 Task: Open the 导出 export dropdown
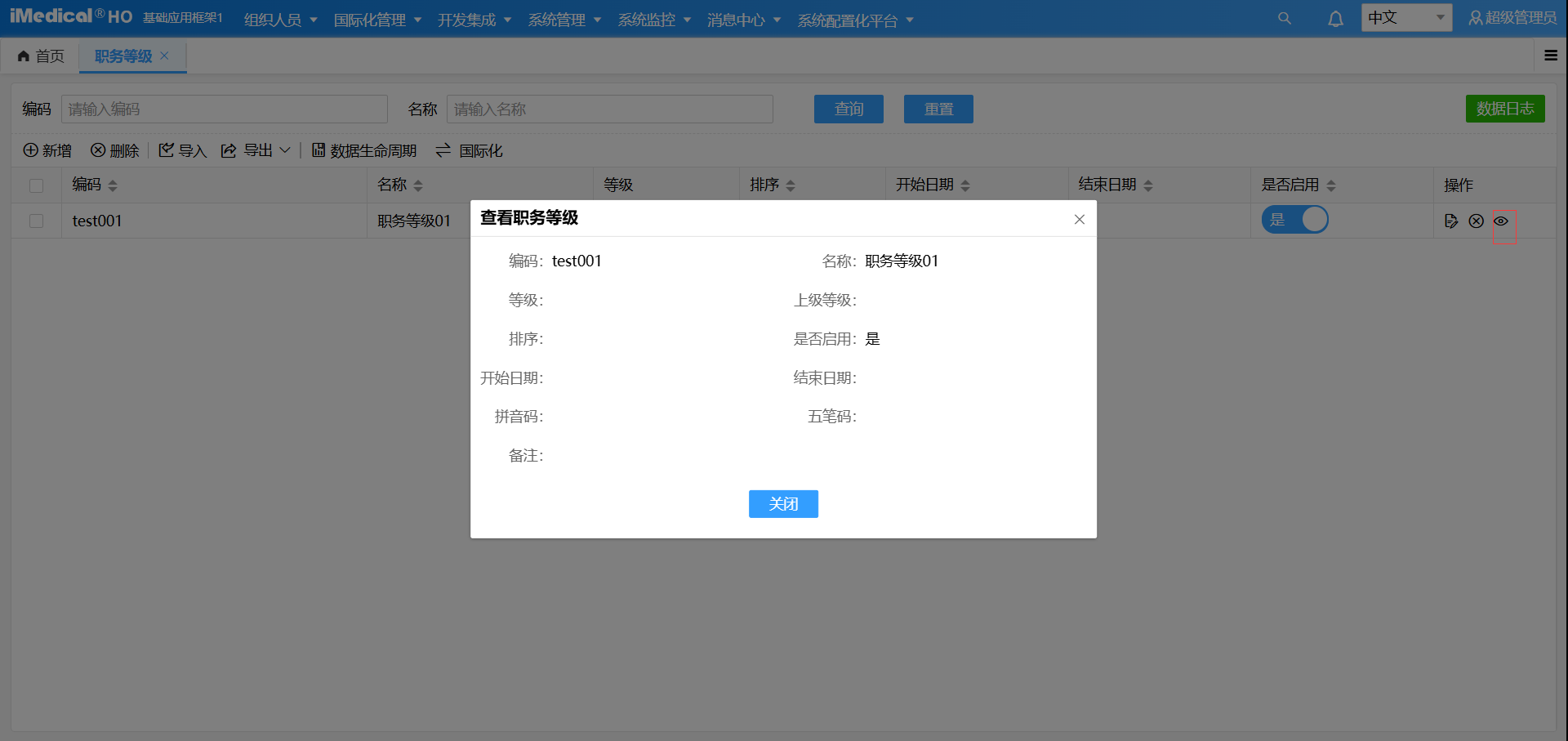coord(256,150)
